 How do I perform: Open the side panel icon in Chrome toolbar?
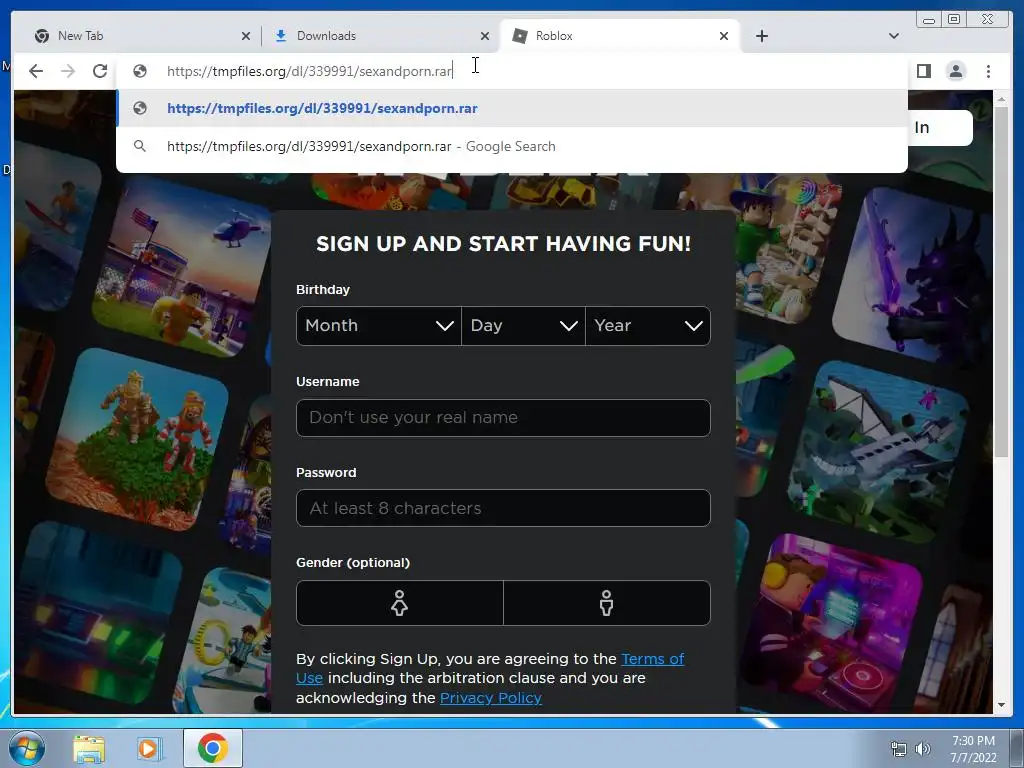[x=923, y=71]
